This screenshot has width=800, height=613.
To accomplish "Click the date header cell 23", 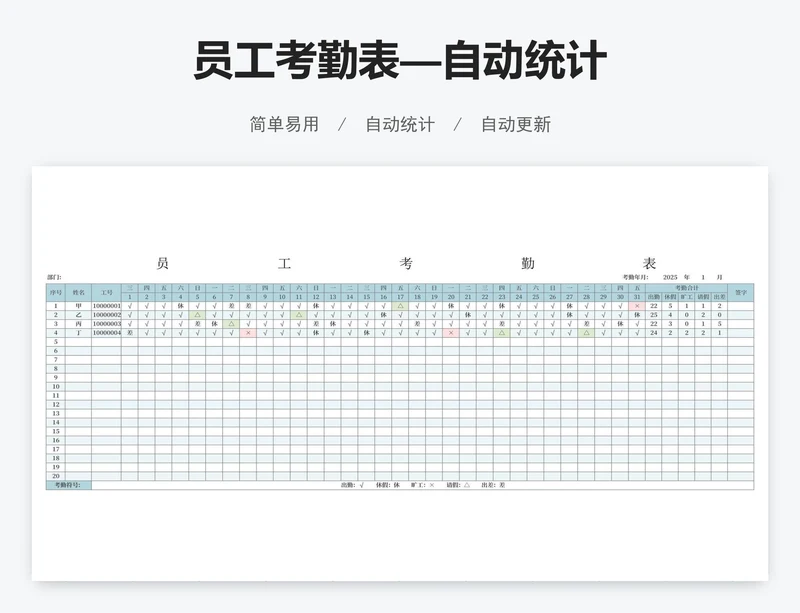I will pos(502,297).
